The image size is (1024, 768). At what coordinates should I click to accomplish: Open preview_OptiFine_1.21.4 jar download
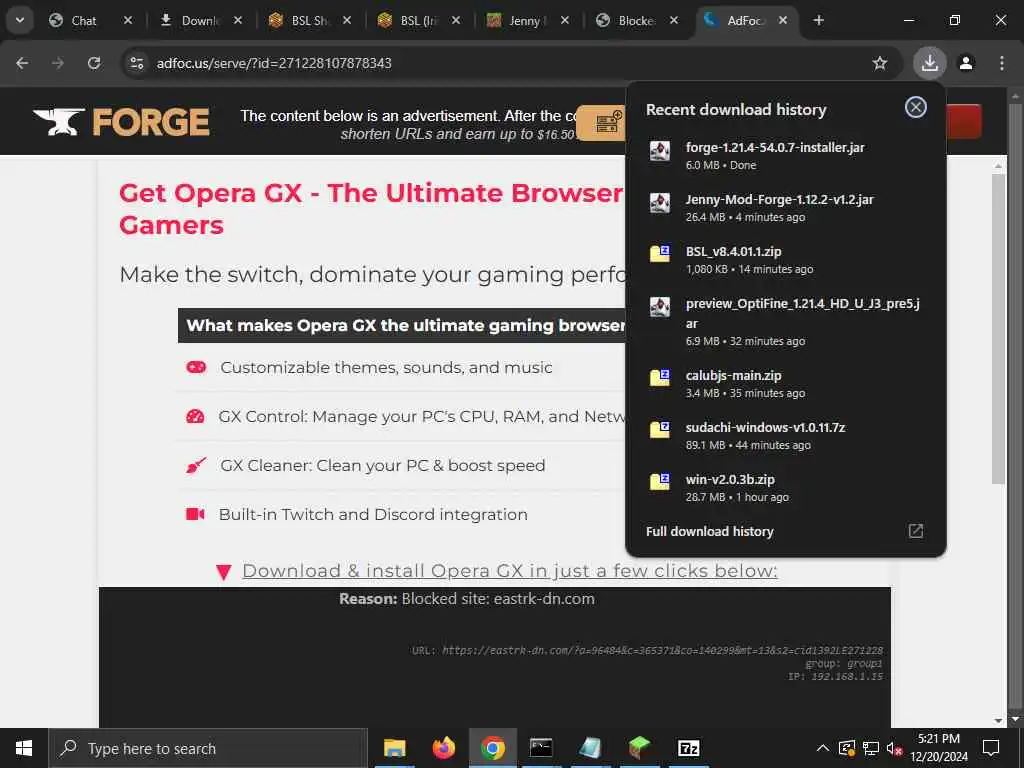point(786,321)
